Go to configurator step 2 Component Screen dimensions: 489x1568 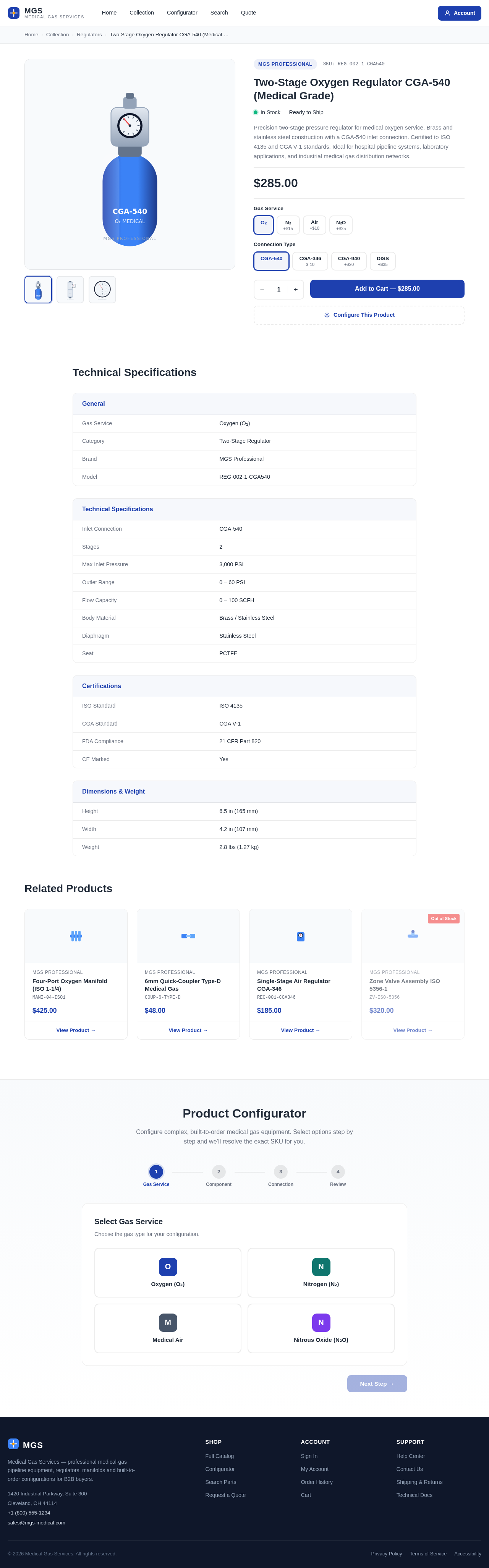click(x=219, y=1177)
